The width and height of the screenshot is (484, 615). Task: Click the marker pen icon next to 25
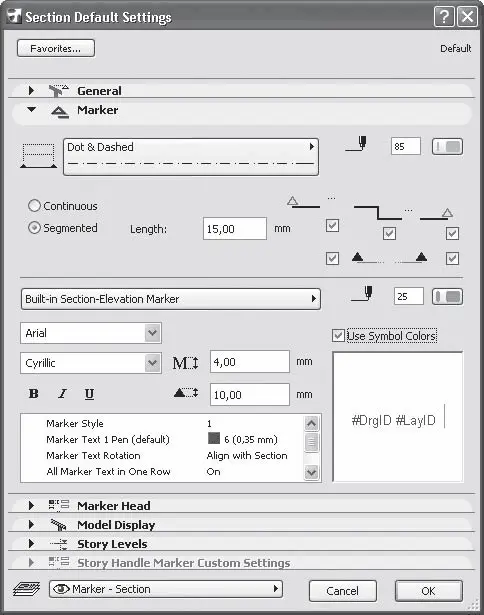pyautogui.click(x=362, y=294)
